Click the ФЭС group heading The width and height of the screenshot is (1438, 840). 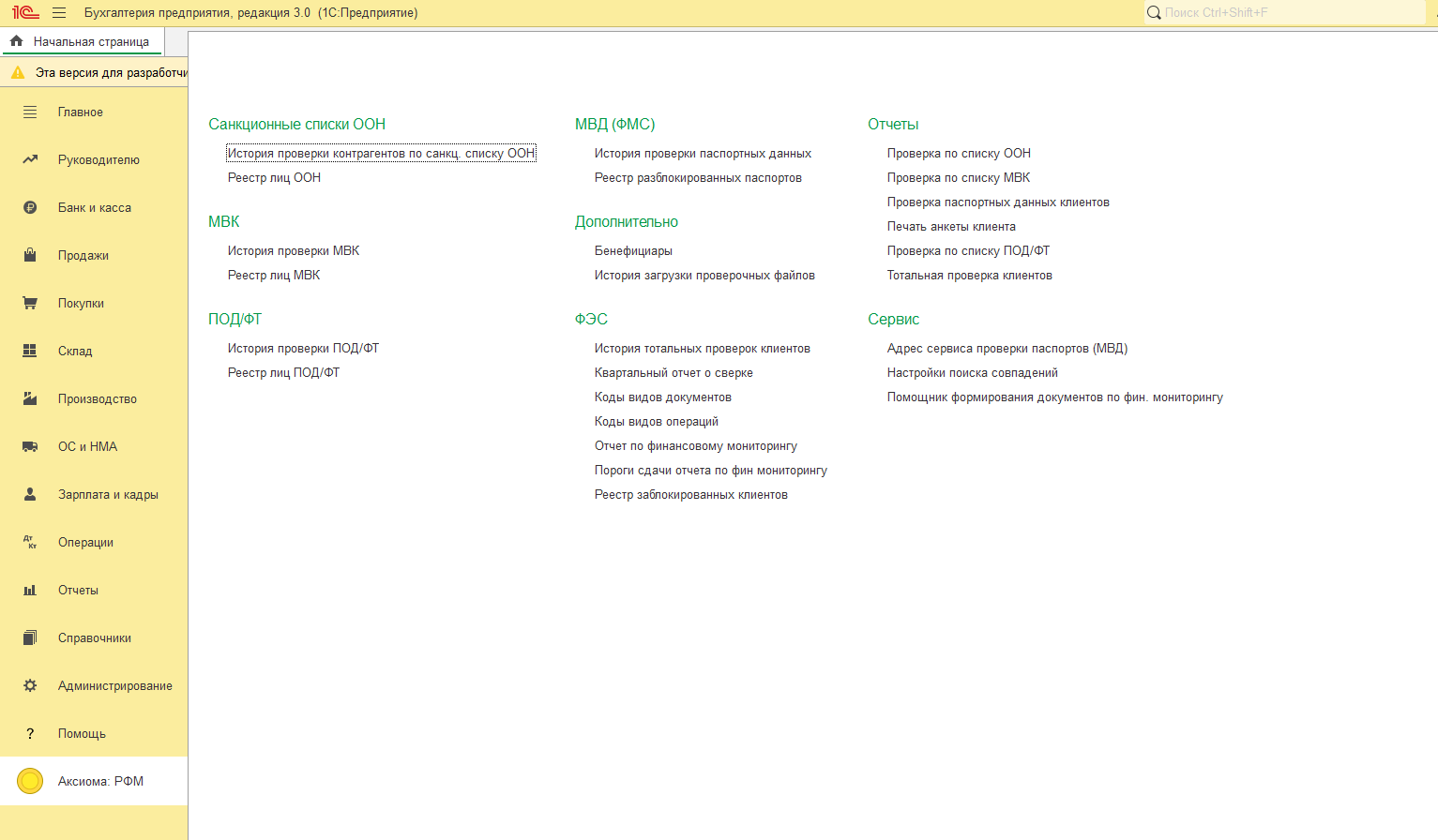click(591, 319)
